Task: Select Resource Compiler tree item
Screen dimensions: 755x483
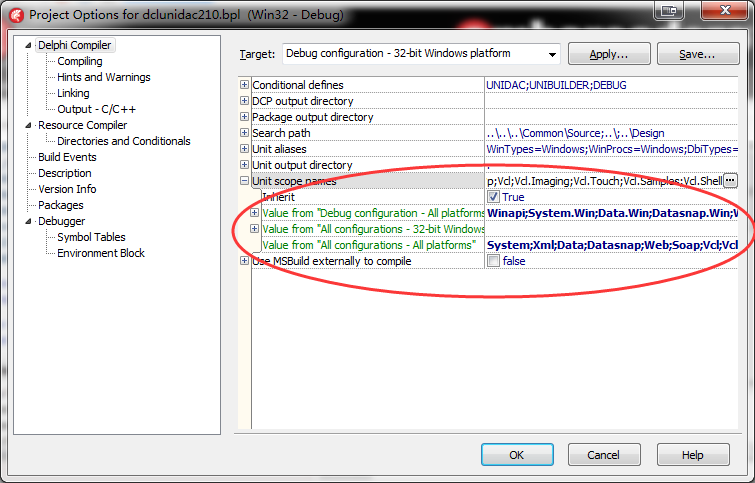Action: tap(82, 125)
